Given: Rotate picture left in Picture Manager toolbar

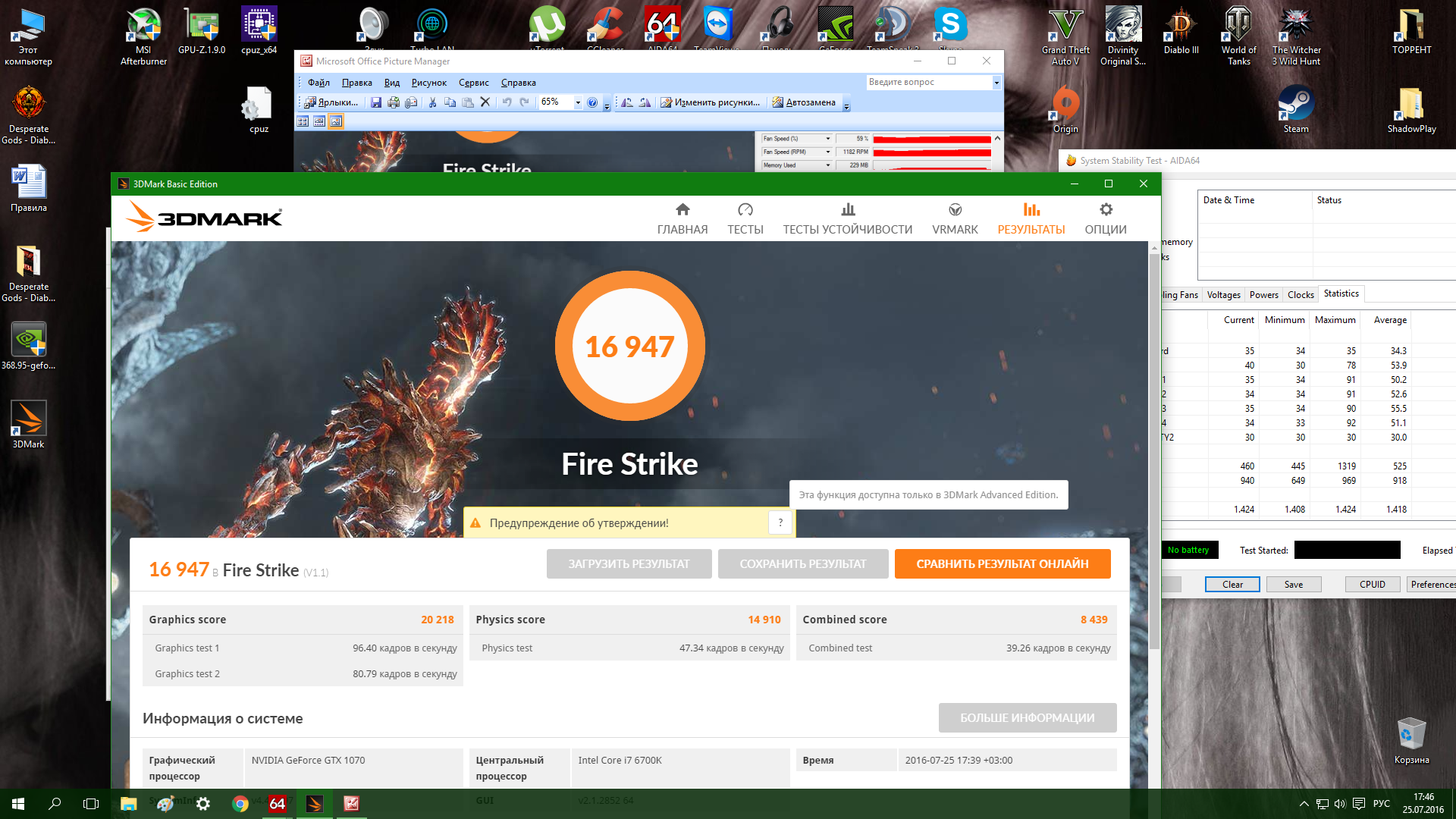Looking at the screenshot, I should [627, 102].
